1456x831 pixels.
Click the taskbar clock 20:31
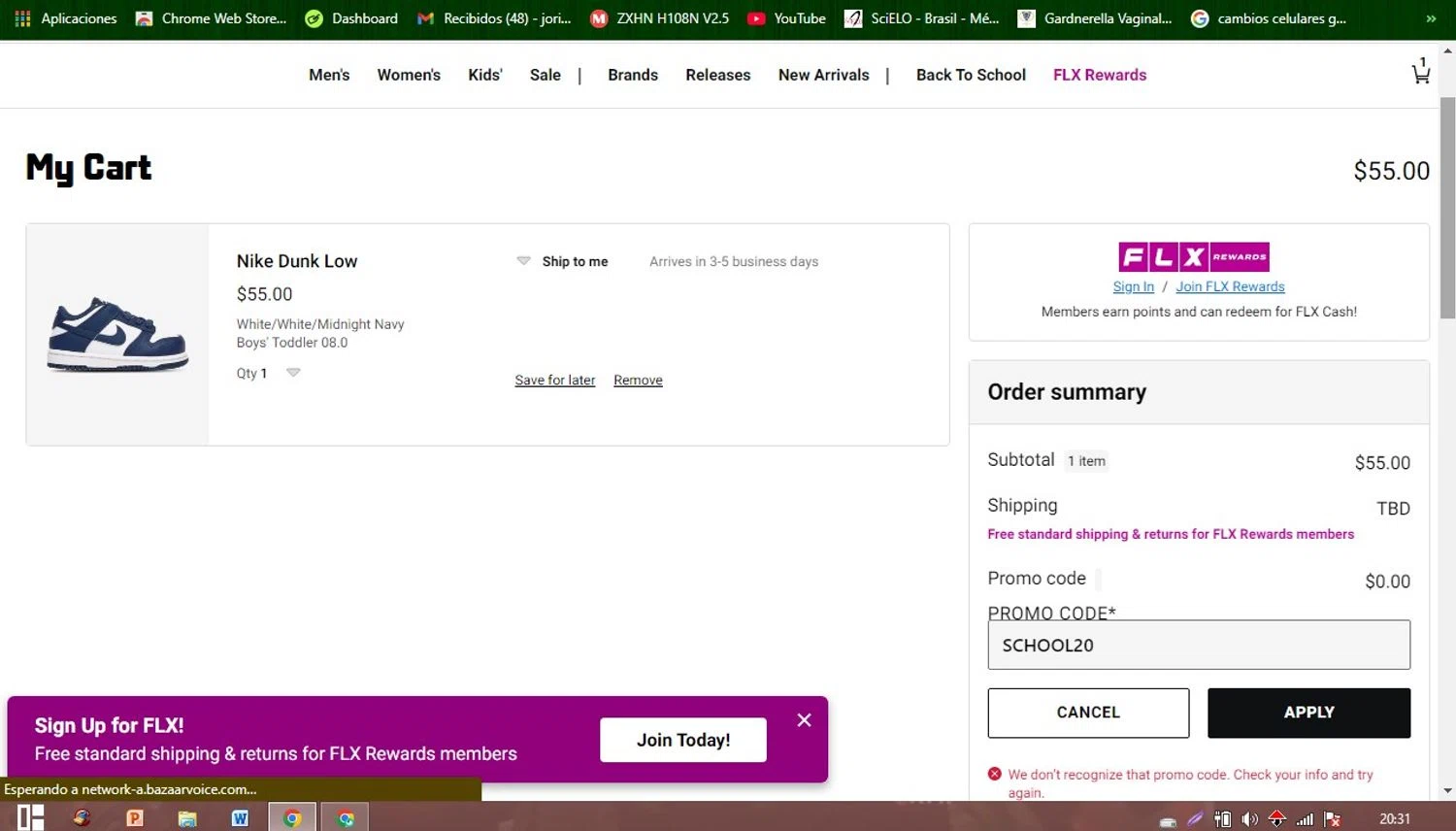1395,819
